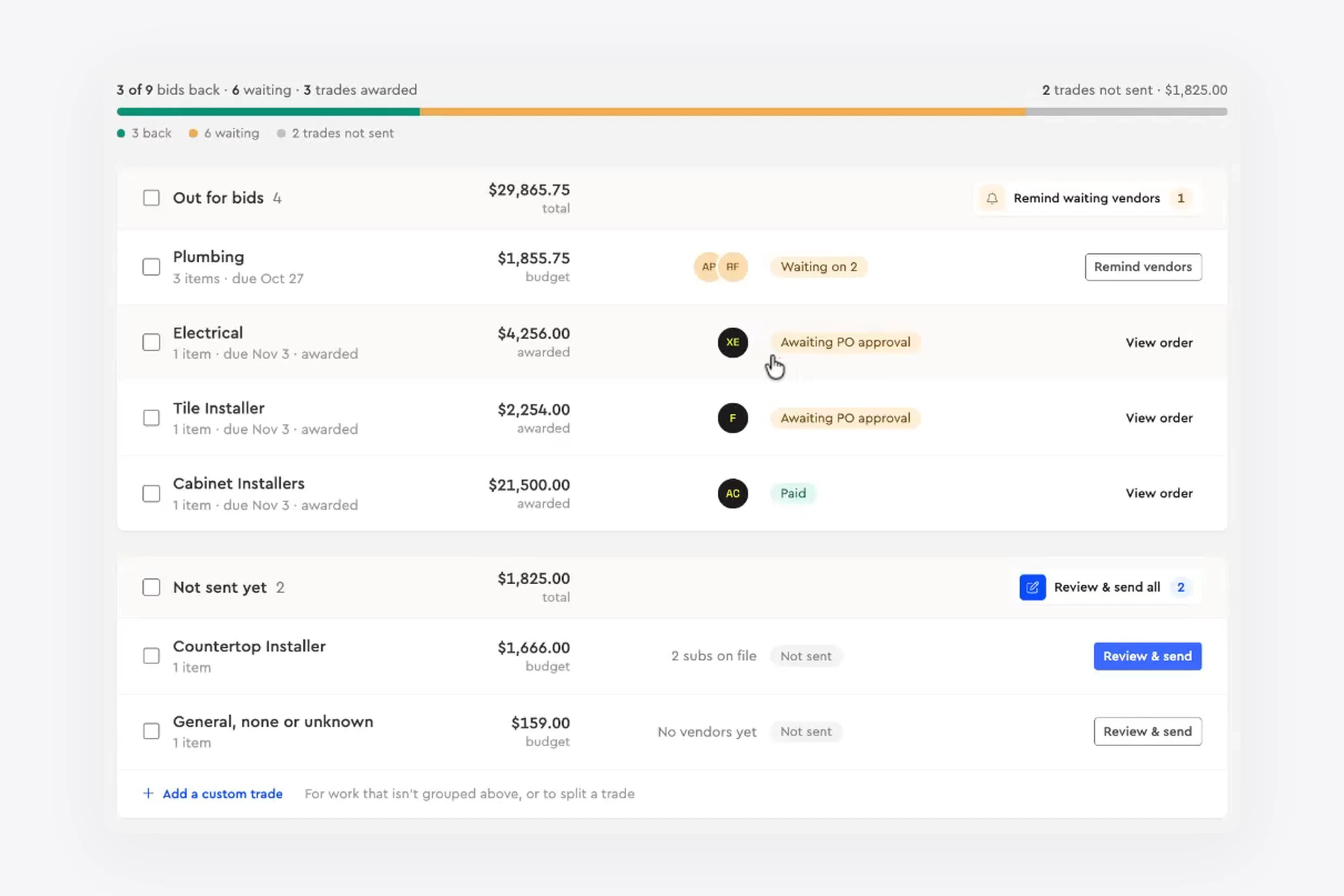The image size is (1344, 896).
Task: Click the green bids-back progress segment
Action: point(268,112)
